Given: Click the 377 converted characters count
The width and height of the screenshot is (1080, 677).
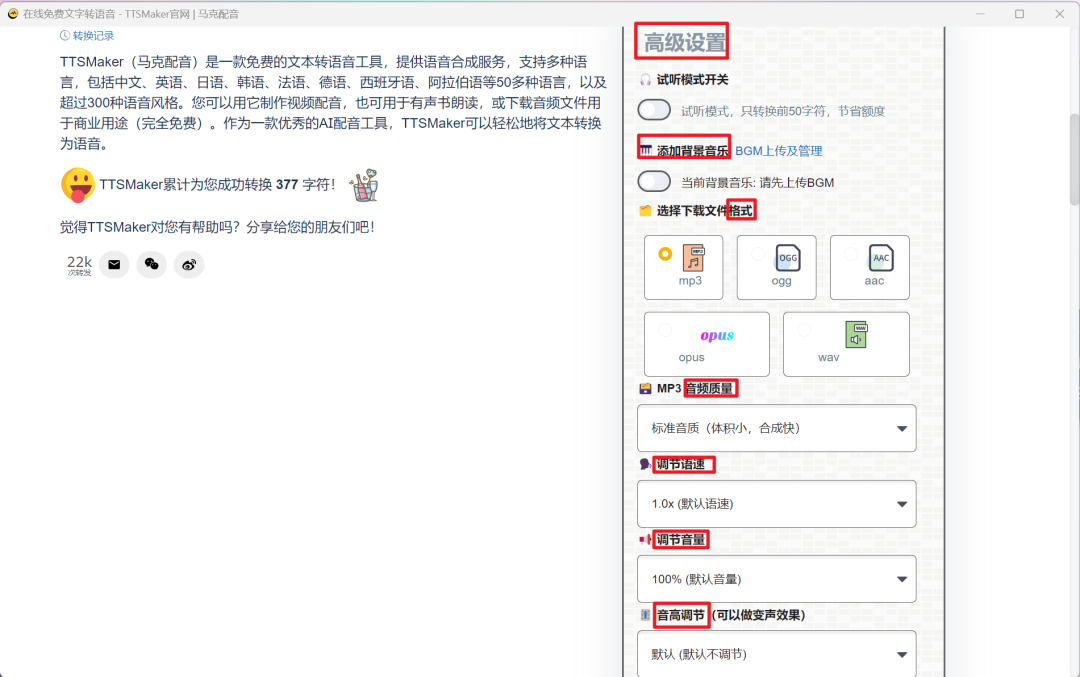Looking at the screenshot, I should [287, 185].
